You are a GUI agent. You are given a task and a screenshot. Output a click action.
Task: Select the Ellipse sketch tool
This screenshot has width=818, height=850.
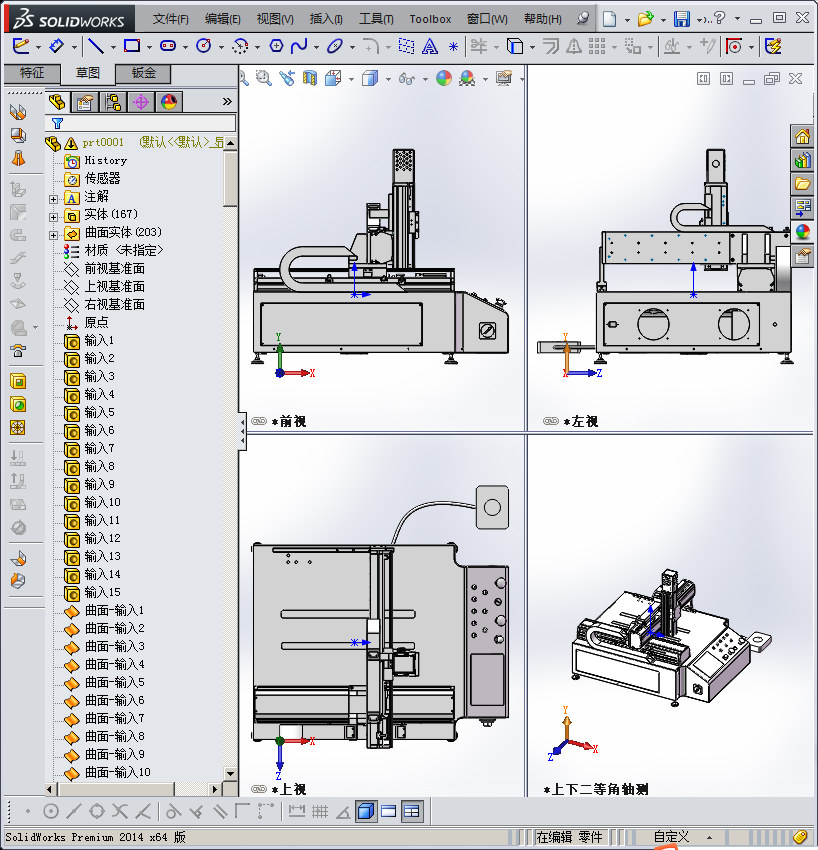335,46
